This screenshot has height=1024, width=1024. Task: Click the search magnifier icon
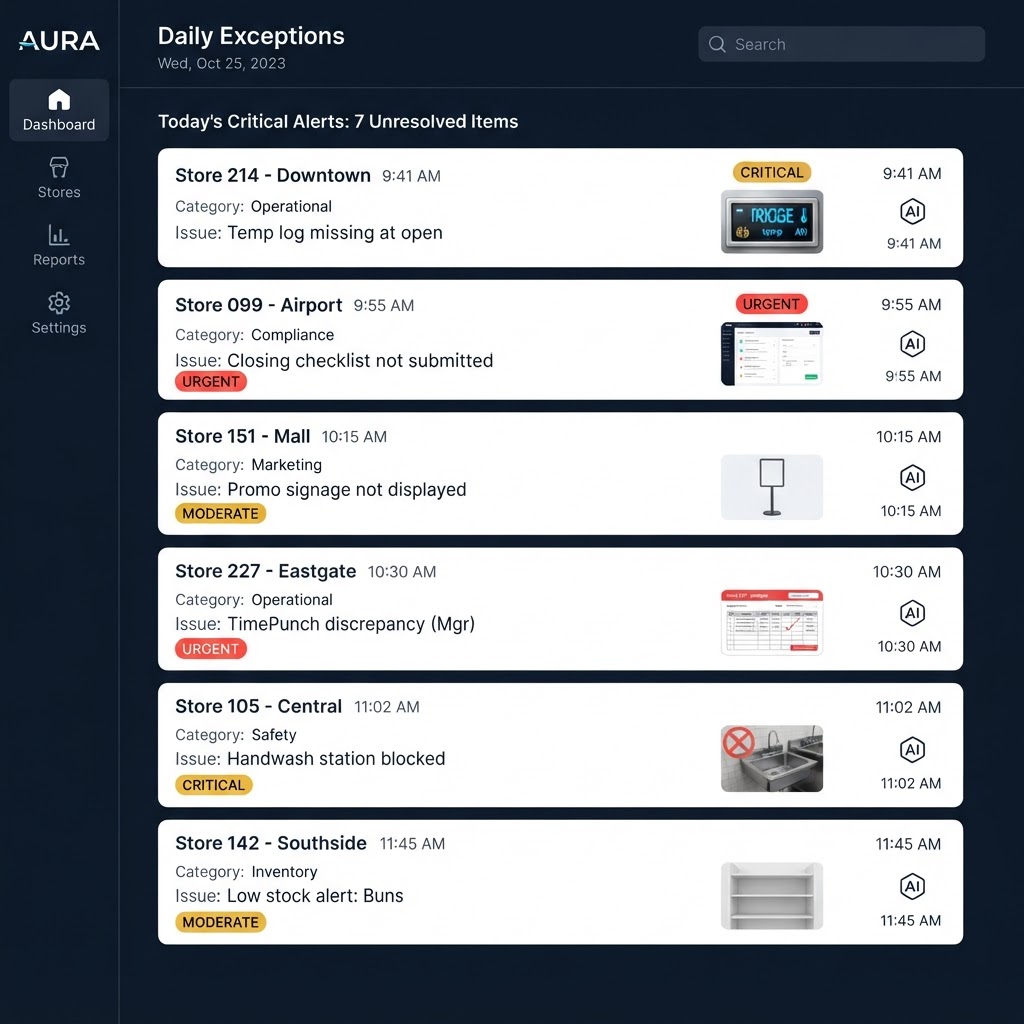(x=717, y=44)
